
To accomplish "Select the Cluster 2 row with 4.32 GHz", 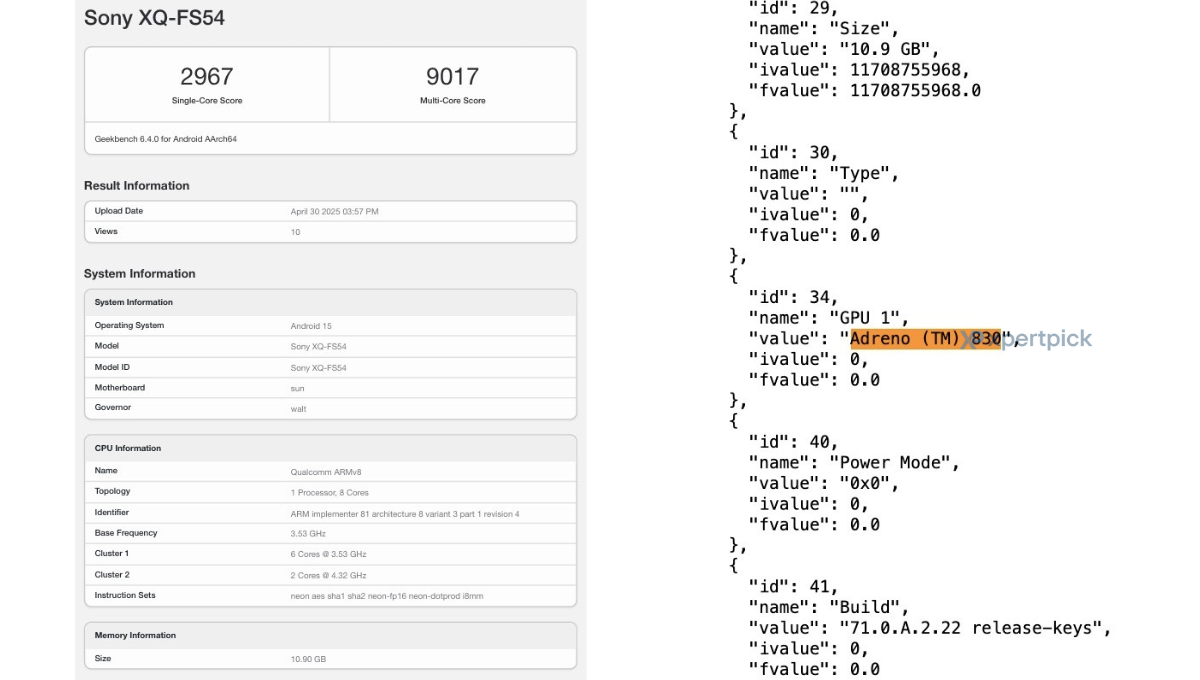I will (x=328, y=575).
